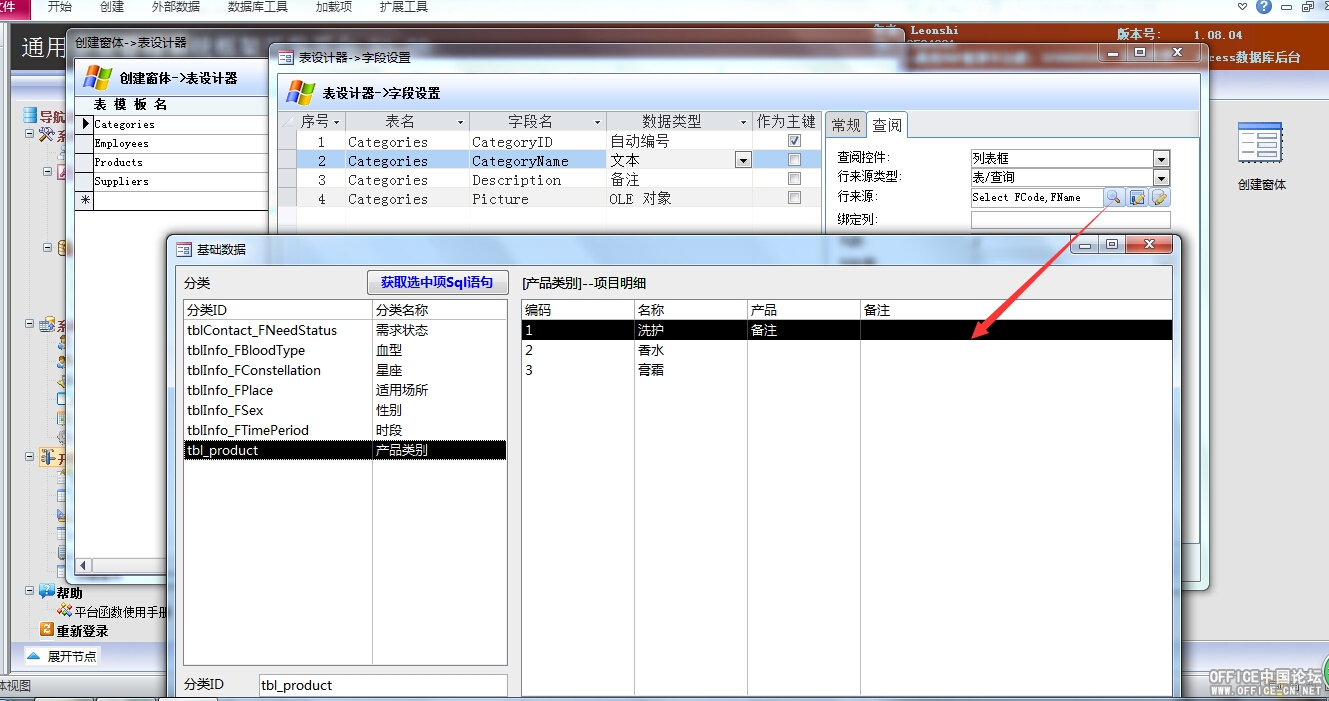The height and width of the screenshot is (701, 1329).
Task: Click the magnifier icon beside 行来源
Action: pyautogui.click(x=1113, y=197)
